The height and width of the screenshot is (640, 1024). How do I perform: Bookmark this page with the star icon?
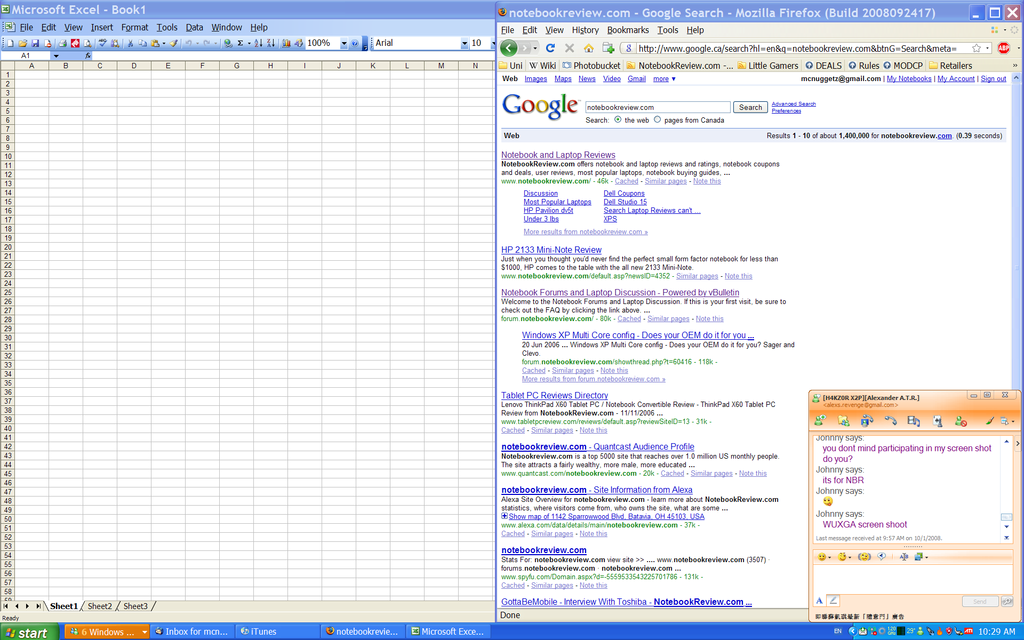(x=976, y=48)
